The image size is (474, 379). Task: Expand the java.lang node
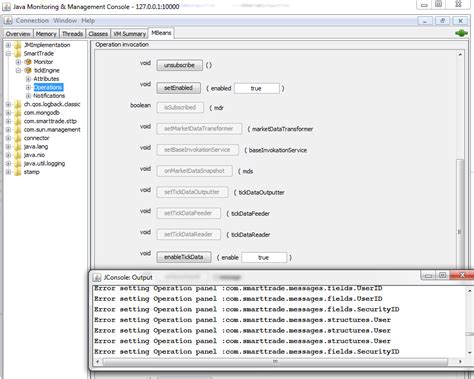(8, 147)
